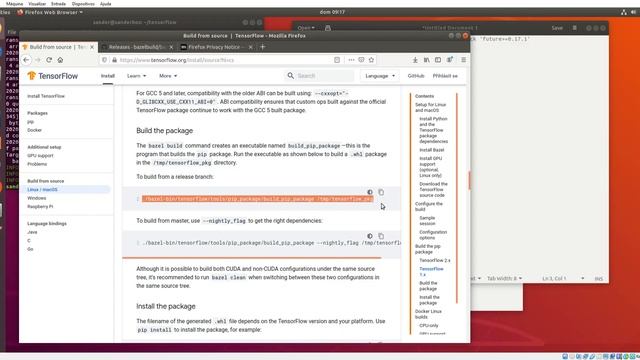Click the dom 09:17 clock

(332, 12)
